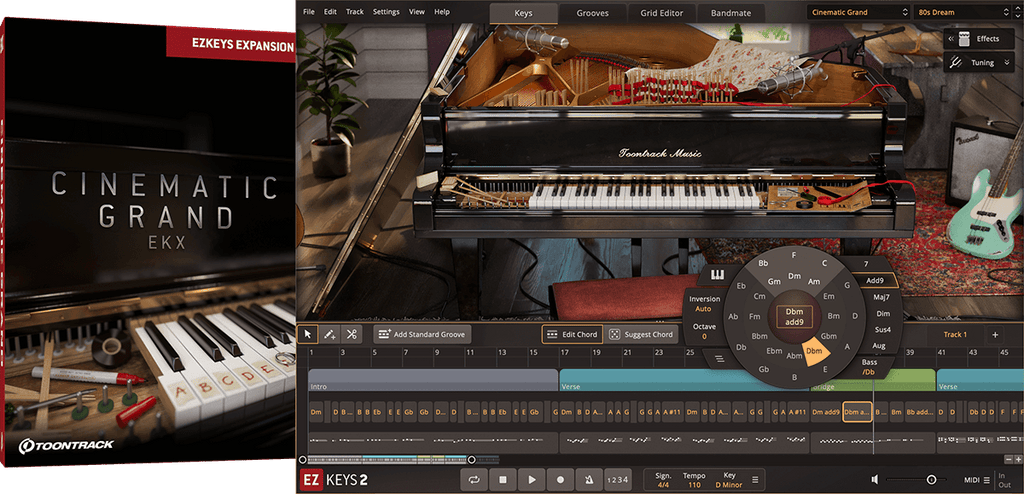Click the record button
The image size is (1024, 494).
(560, 480)
